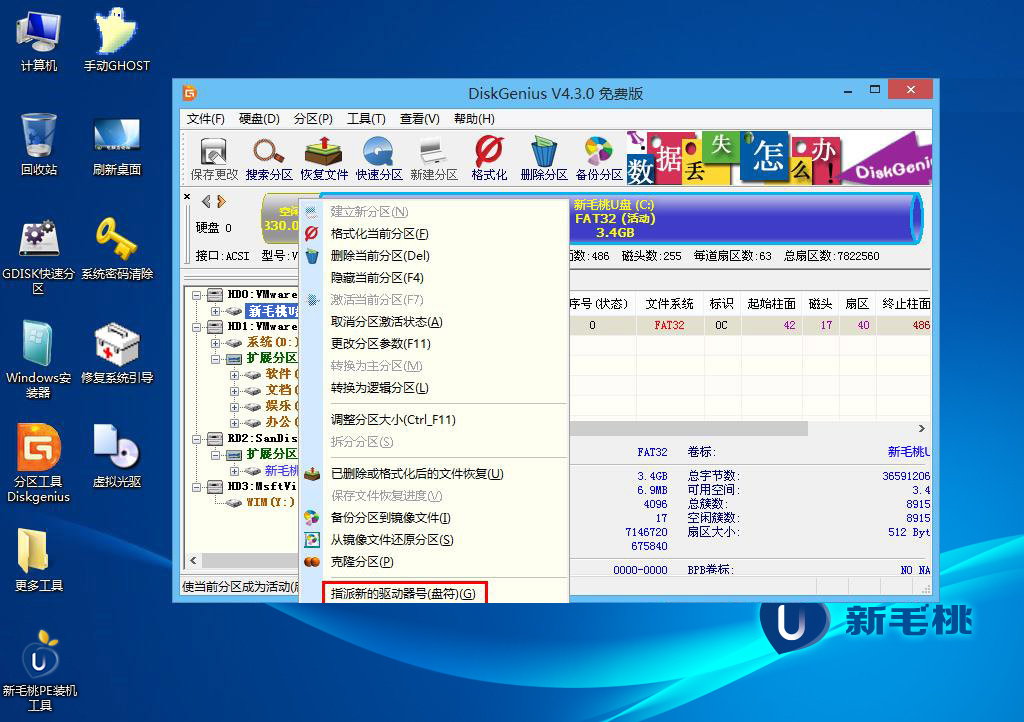Open the Windows安装器 desktop icon
Image resolution: width=1024 pixels, height=722 pixels.
[39, 359]
